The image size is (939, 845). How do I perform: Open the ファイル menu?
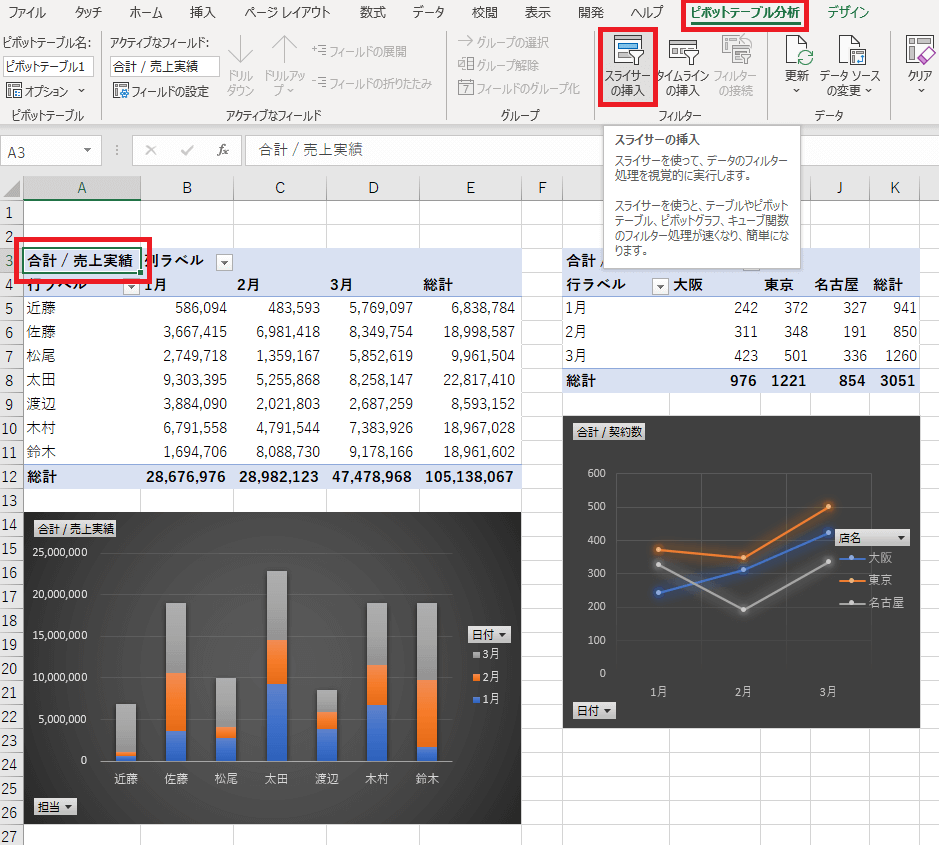[27, 13]
